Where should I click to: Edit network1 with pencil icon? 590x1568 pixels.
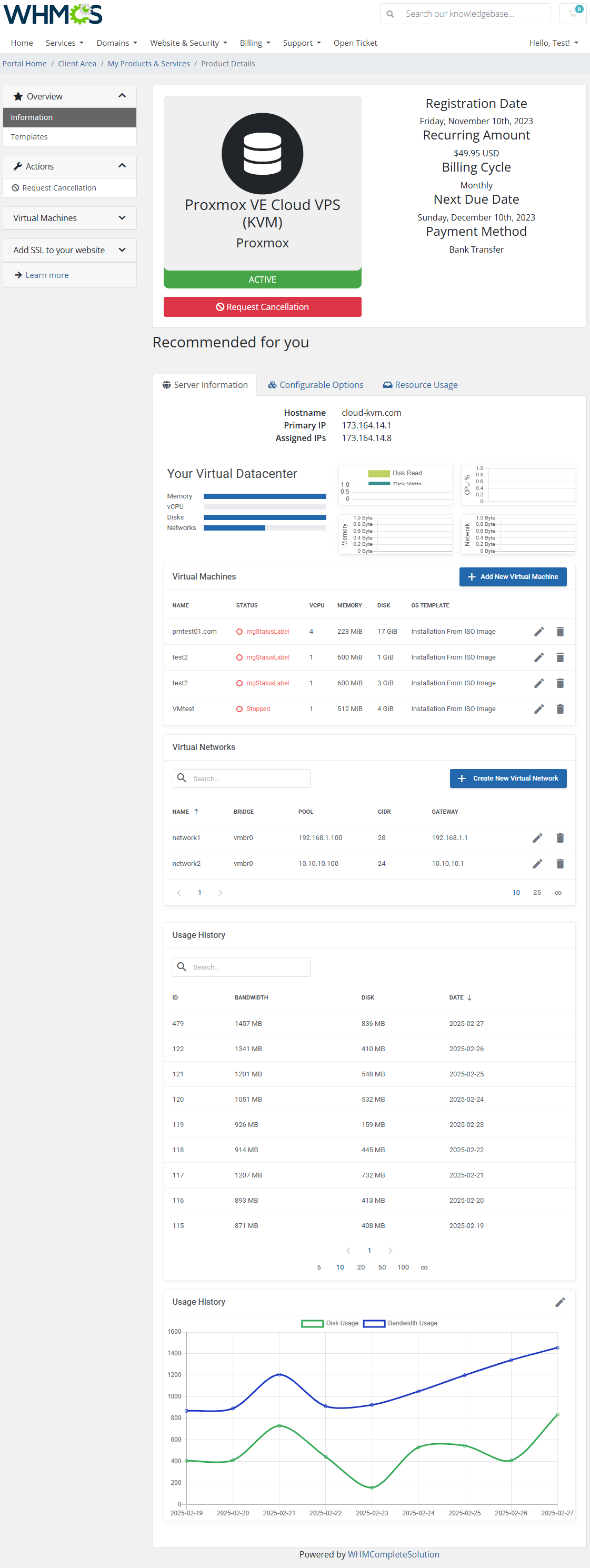[538, 838]
